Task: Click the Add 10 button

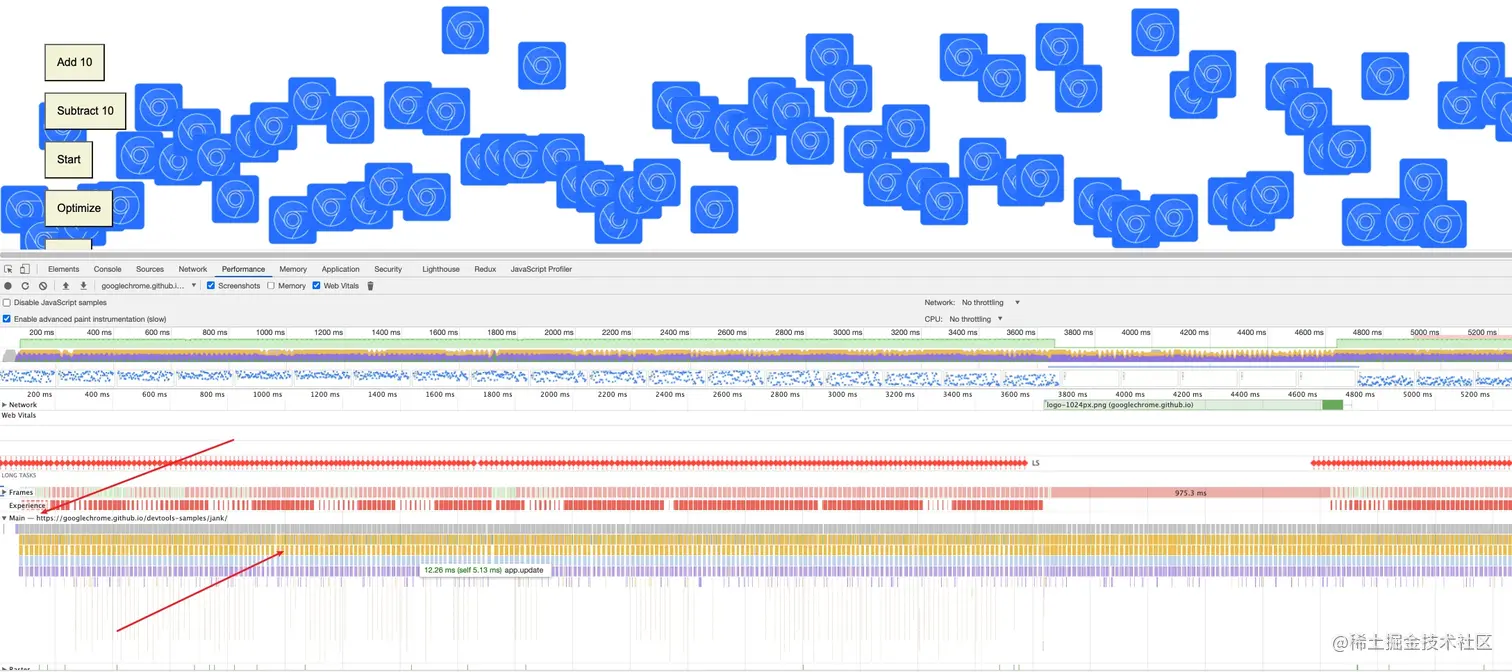Action: point(75,62)
